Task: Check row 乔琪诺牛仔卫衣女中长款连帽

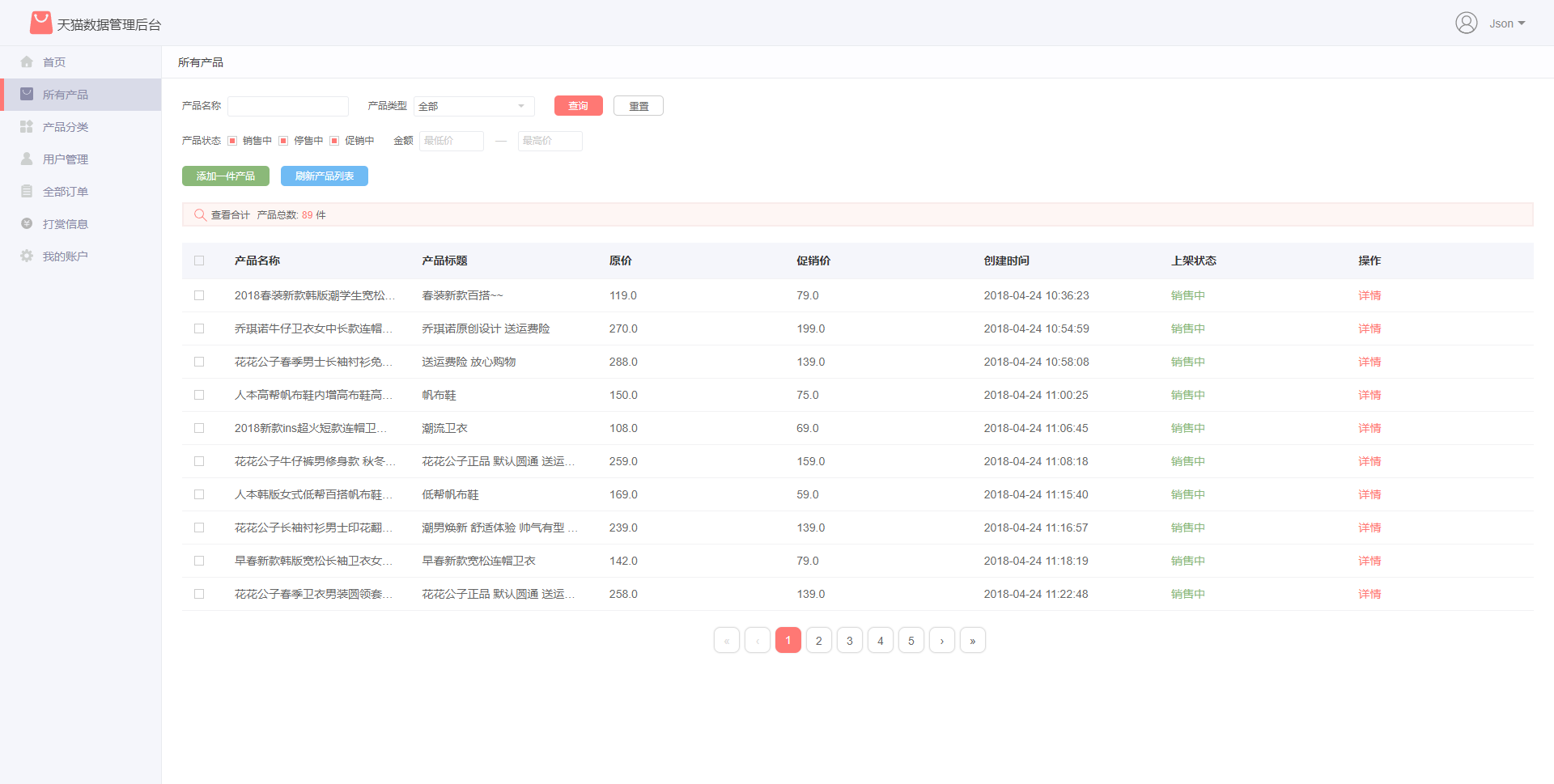Action: 199,328
